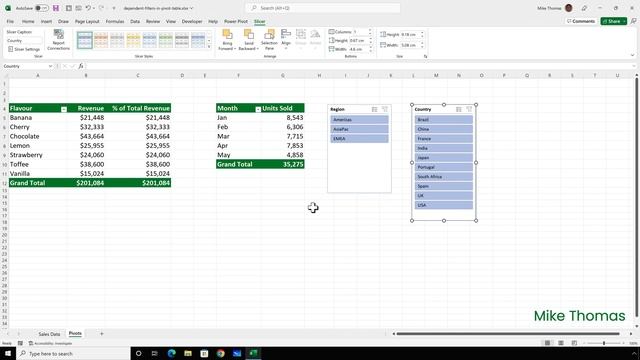Viewport: 640px width, 360px height.
Task: Click into the Slicer Caption field
Action: (24, 40)
